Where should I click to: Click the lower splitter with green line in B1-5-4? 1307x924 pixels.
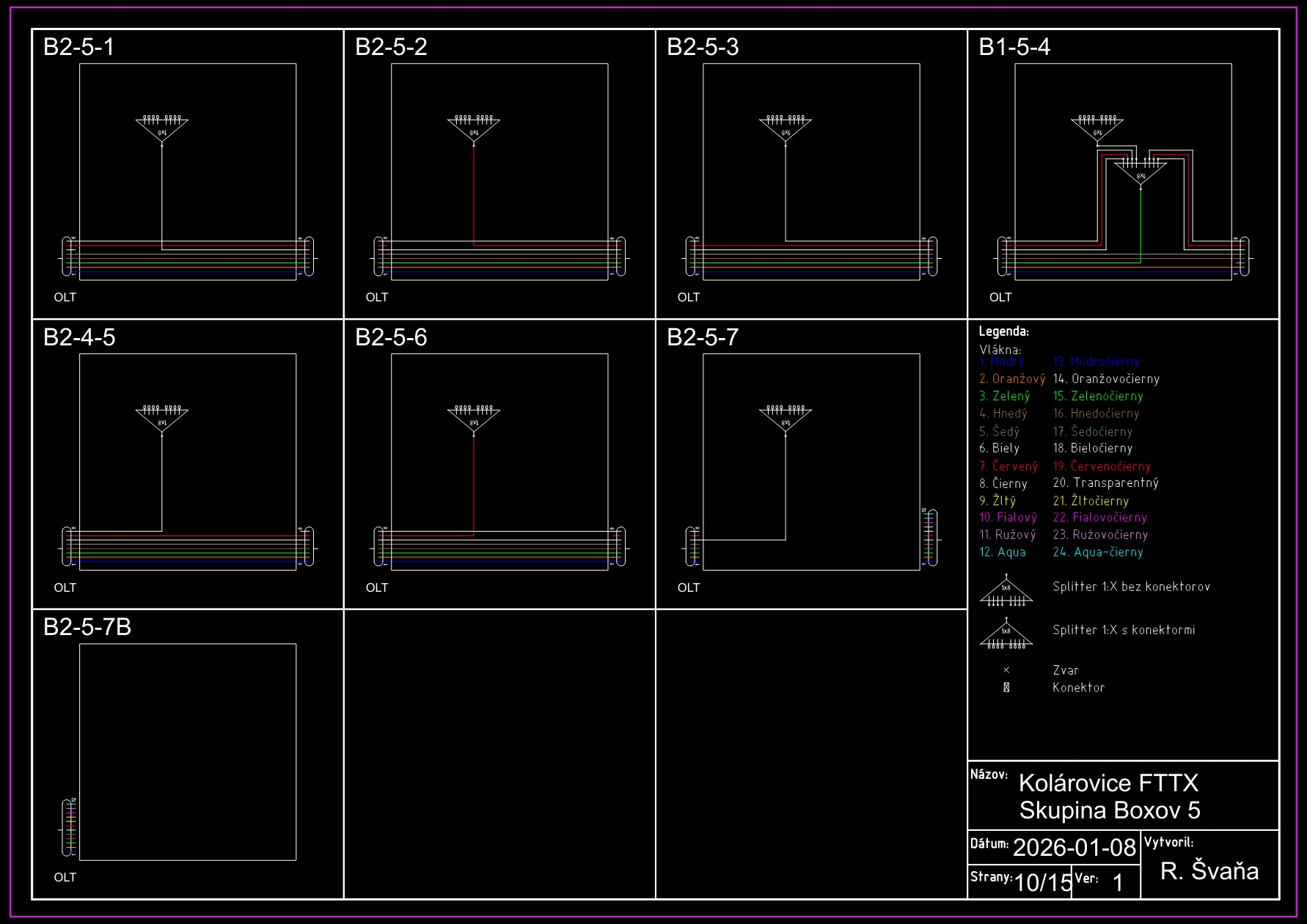click(1141, 172)
